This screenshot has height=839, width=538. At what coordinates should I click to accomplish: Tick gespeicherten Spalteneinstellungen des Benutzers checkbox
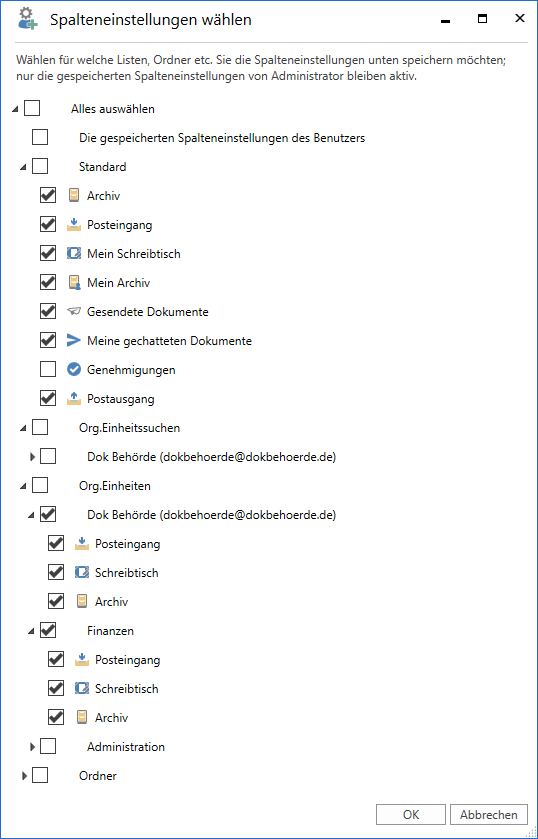pos(40,138)
